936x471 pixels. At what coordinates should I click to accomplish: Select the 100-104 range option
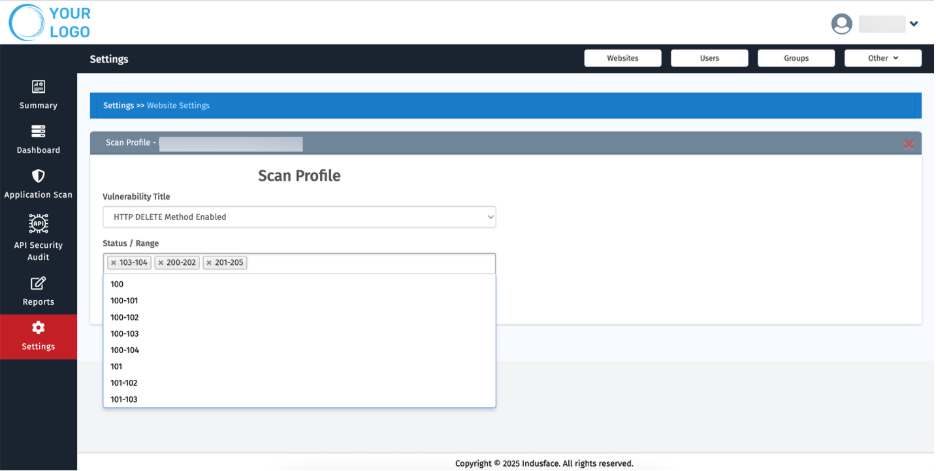coord(299,350)
